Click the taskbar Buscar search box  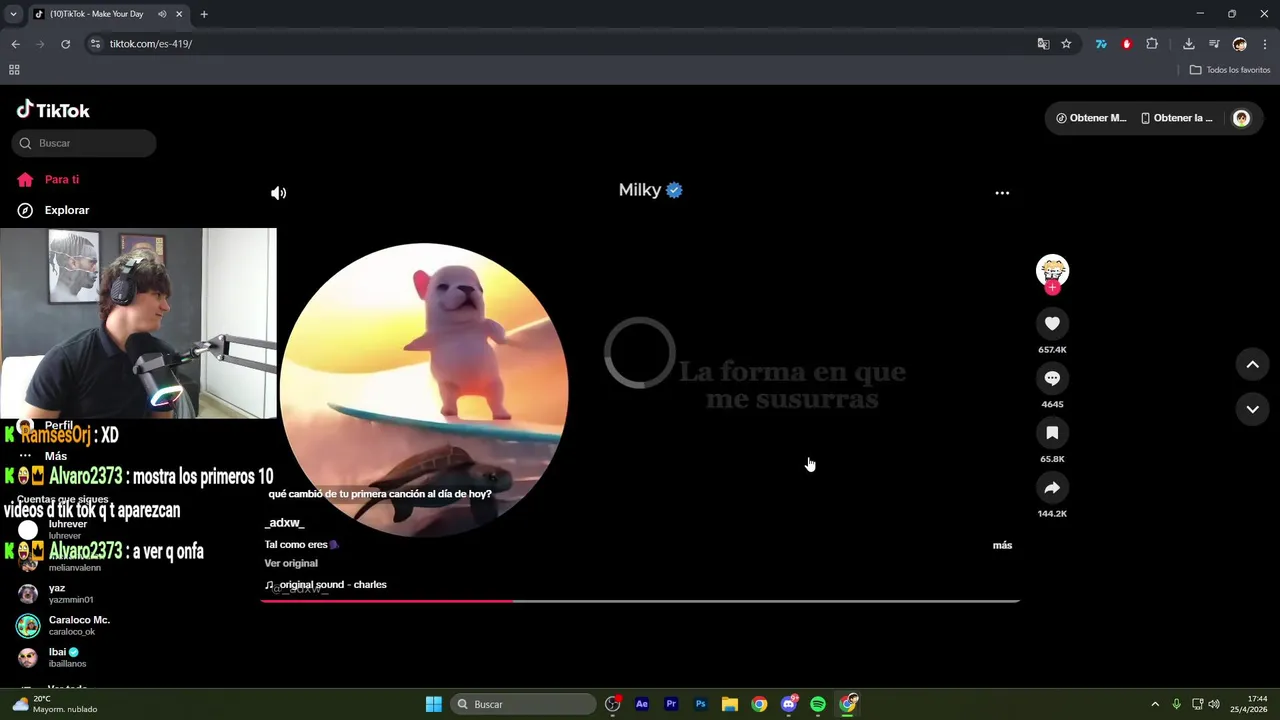523,704
